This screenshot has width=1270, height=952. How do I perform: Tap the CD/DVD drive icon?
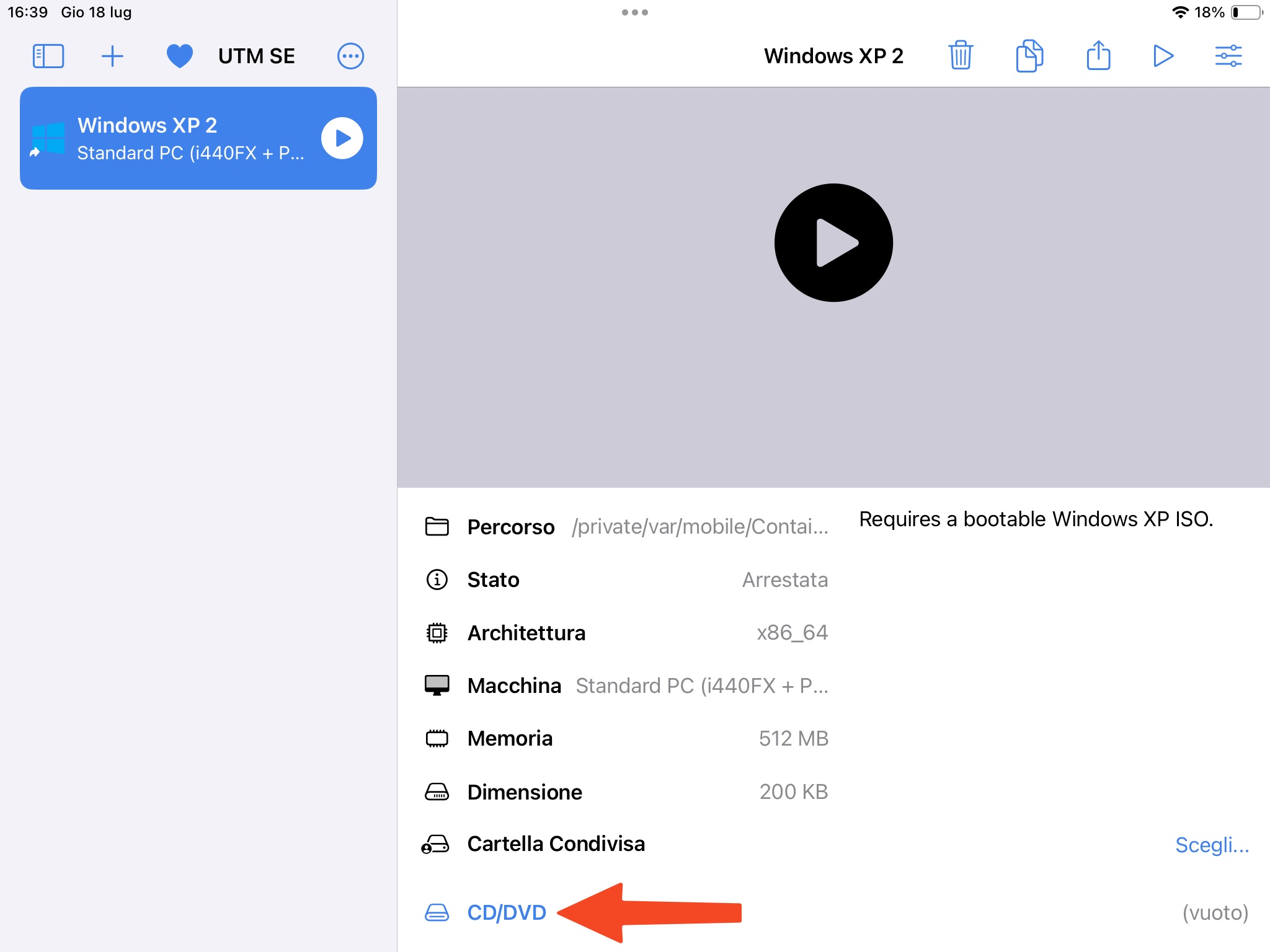437,912
